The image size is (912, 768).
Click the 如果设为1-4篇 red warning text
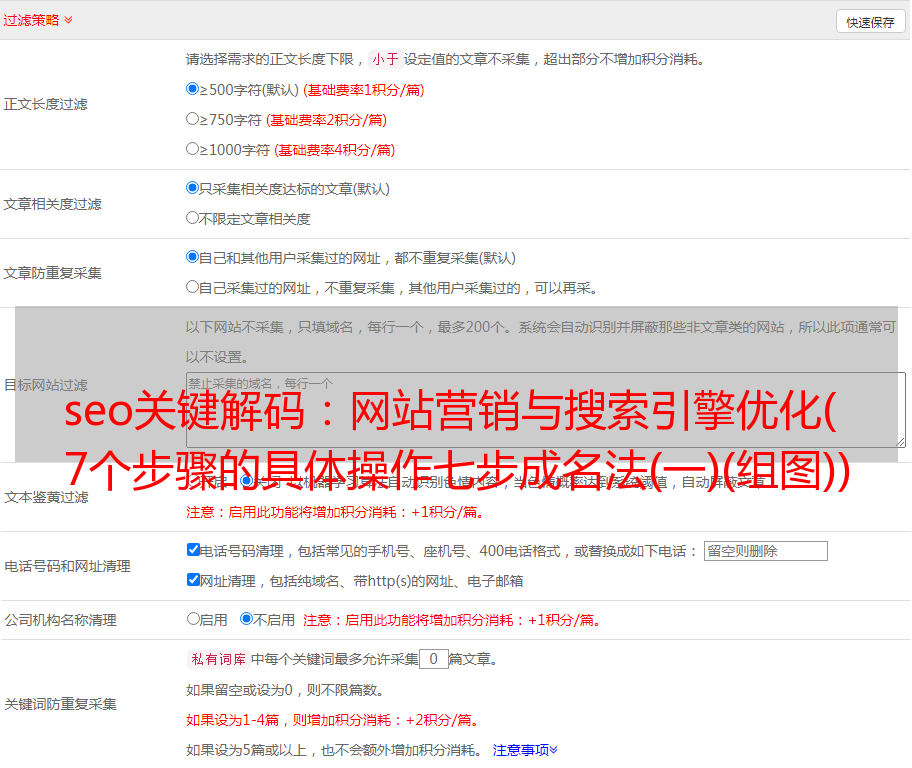[x=334, y=720]
